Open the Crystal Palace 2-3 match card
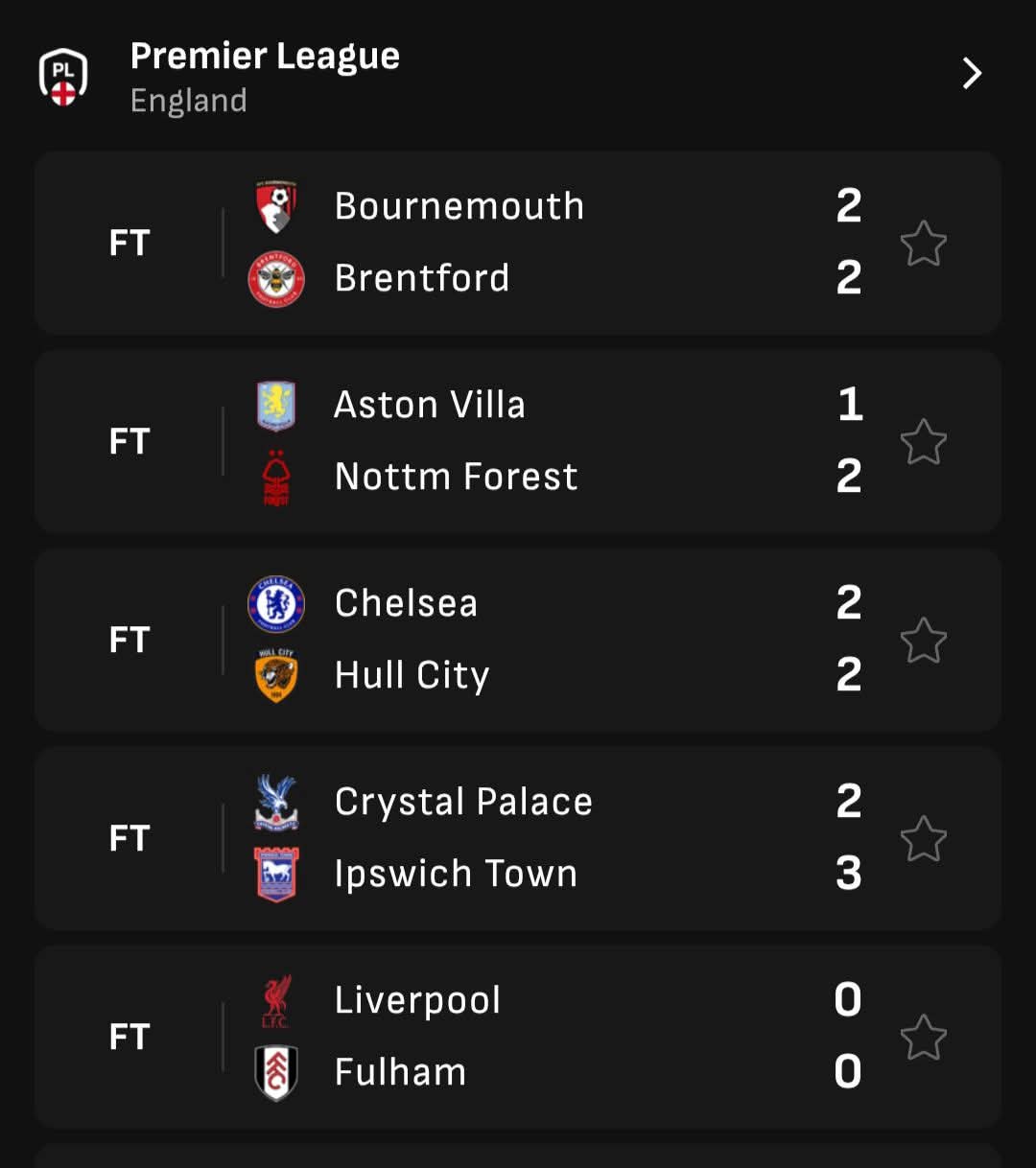The image size is (1036, 1168). pos(518,838)
